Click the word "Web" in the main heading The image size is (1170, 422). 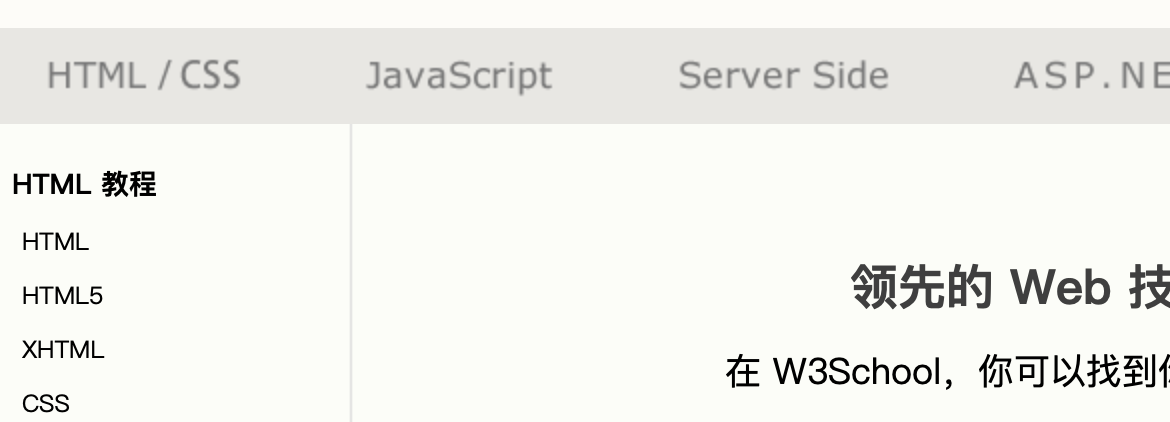[x=1060, y=288]
